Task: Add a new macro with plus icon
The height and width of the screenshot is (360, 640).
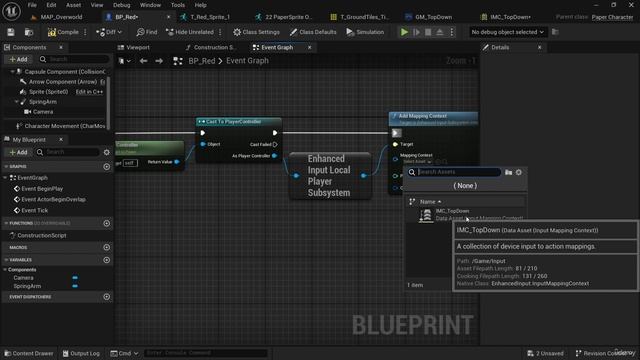Action: (107, 247)
